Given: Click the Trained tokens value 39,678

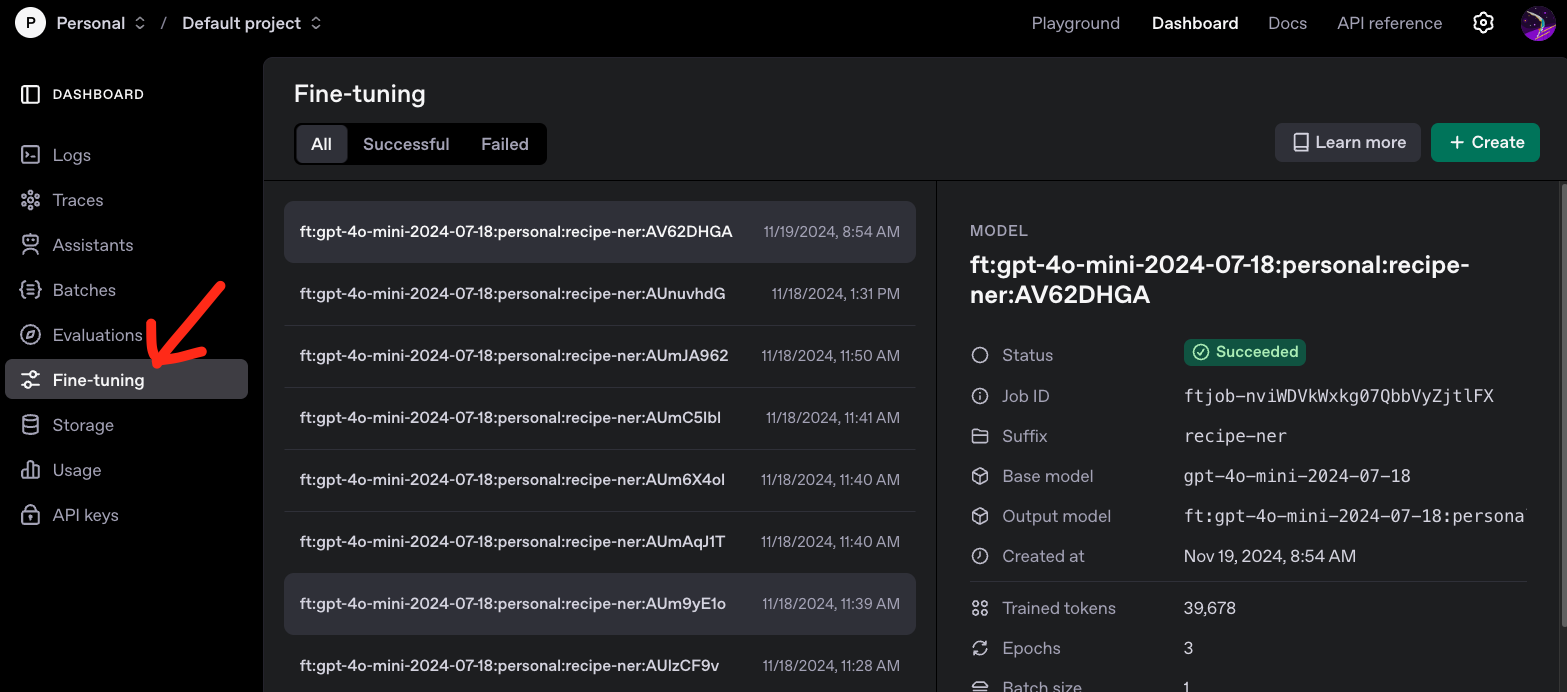Looking at the screenshot, I should coord(1210,608).
